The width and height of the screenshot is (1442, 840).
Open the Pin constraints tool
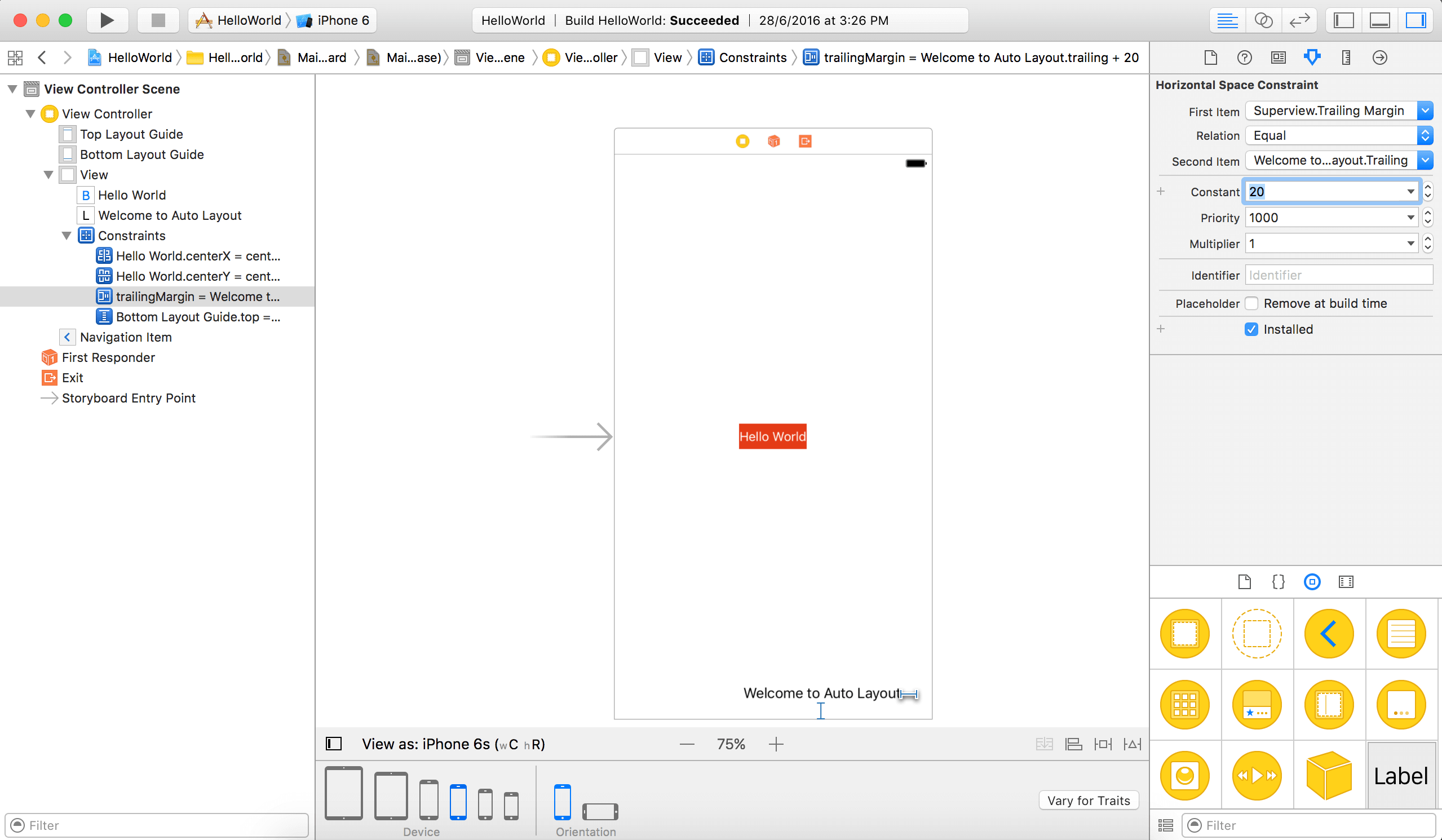click(x=1103, y=744)
